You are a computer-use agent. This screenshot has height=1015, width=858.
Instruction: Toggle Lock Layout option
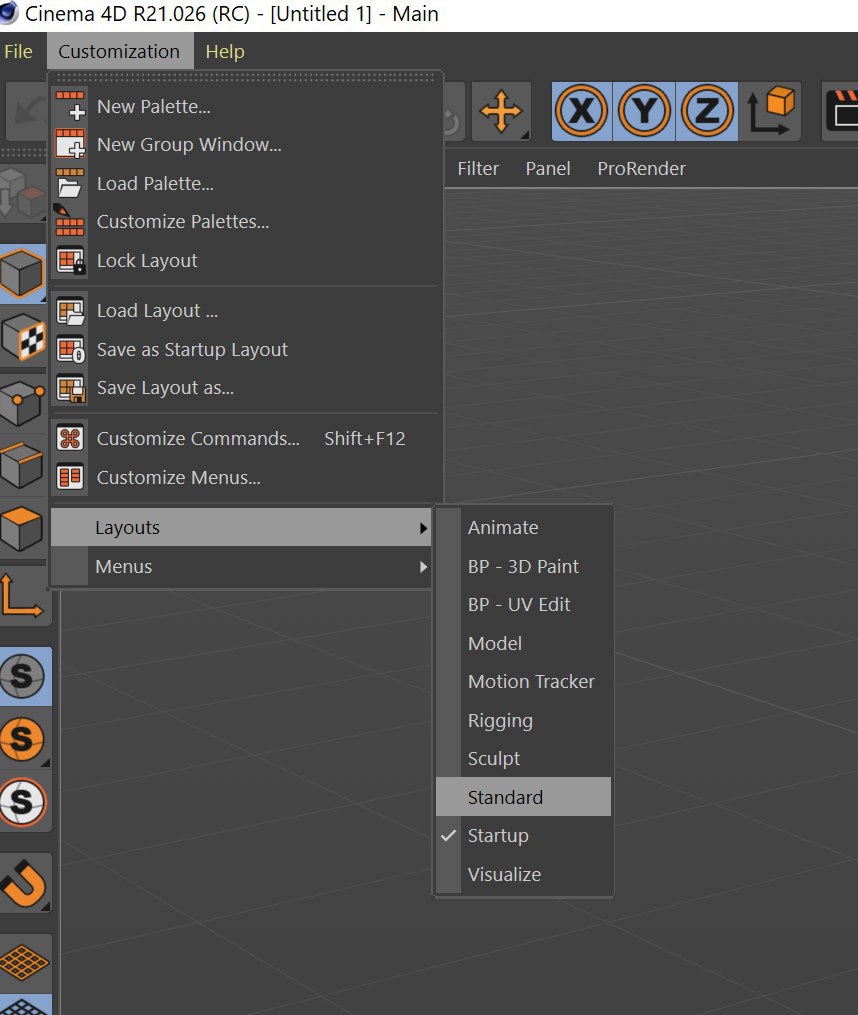[x=246, y=260]
